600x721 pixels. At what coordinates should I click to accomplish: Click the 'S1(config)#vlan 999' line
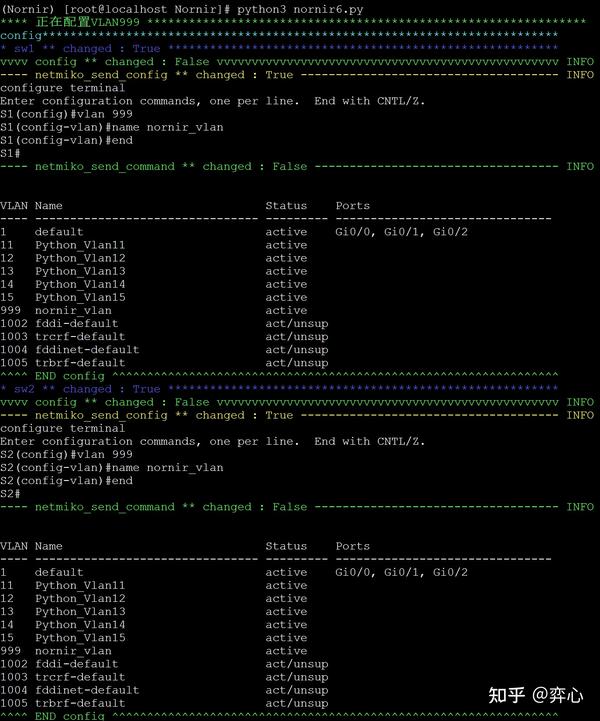pos(66,114)
